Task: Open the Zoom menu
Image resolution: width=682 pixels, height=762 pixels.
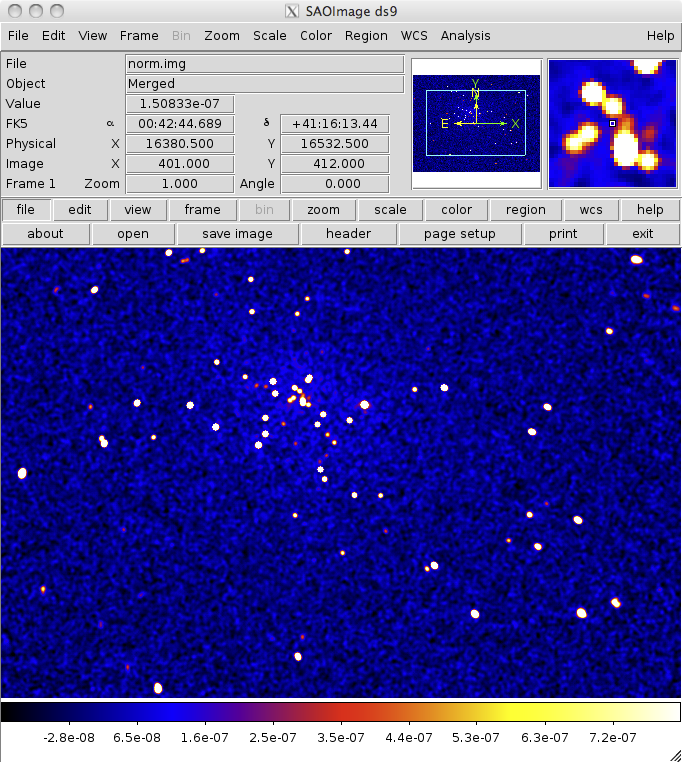Action: (222, 35)
